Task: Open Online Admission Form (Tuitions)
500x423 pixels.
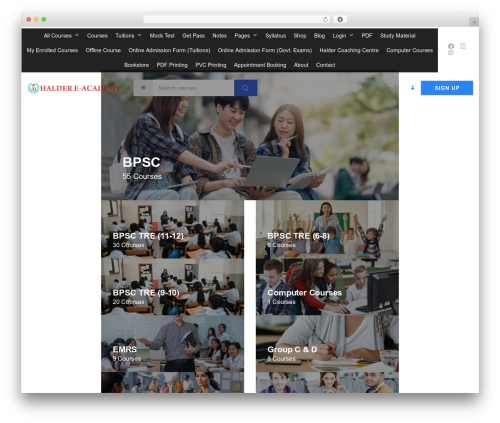Action: click(169, 50)
